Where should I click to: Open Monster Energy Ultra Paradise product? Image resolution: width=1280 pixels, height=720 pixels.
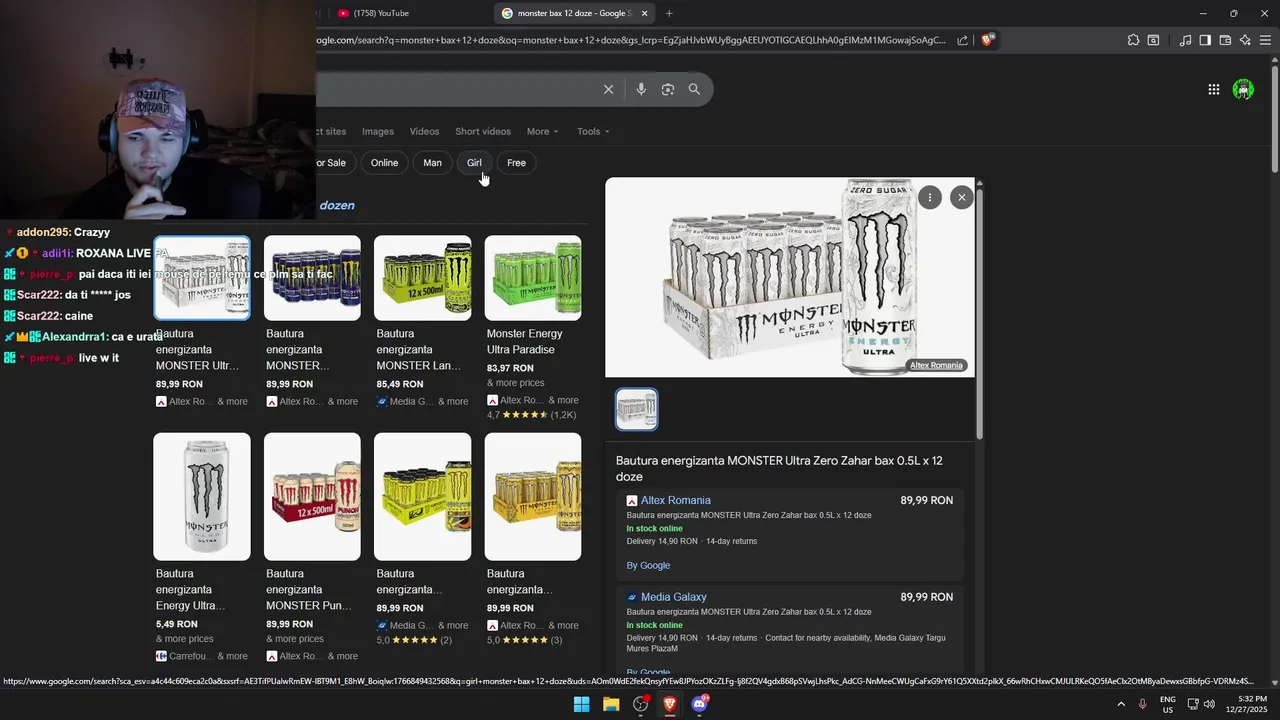533,278
